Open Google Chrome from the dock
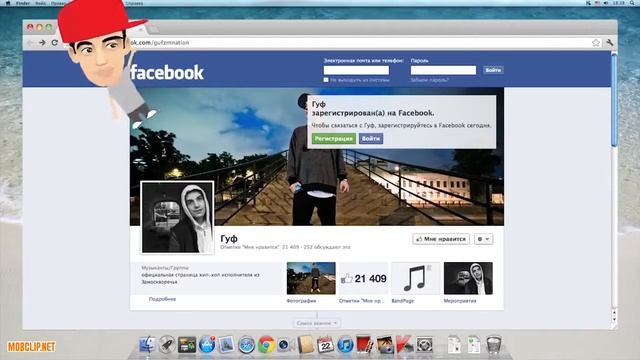 click(x=266, y=345)
